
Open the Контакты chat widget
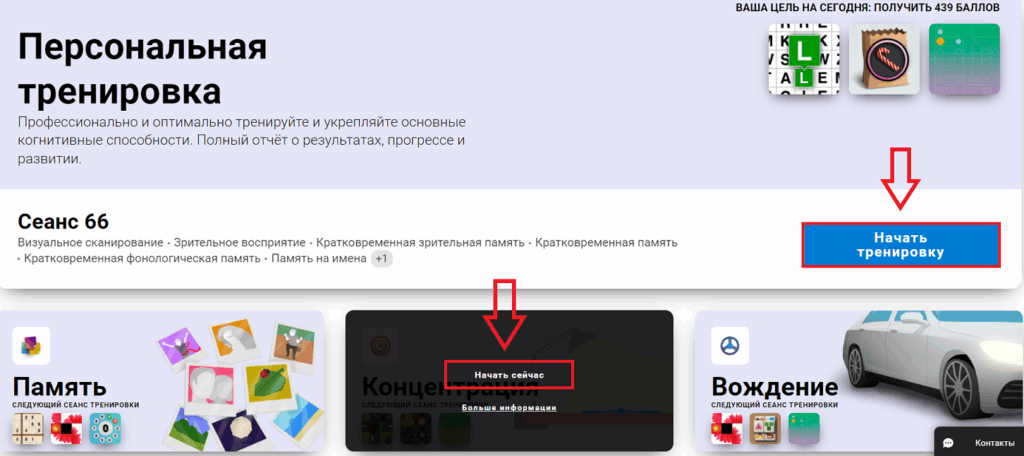(x=979, y=442)
